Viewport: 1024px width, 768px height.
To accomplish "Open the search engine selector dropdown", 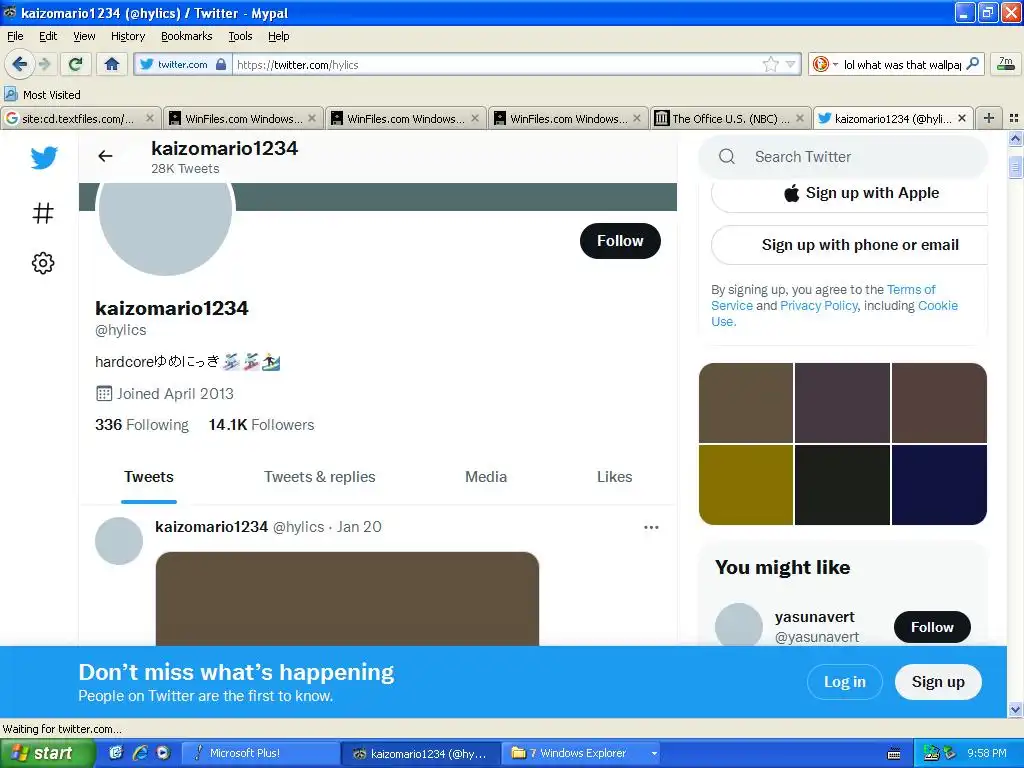I will pos(825,64).
